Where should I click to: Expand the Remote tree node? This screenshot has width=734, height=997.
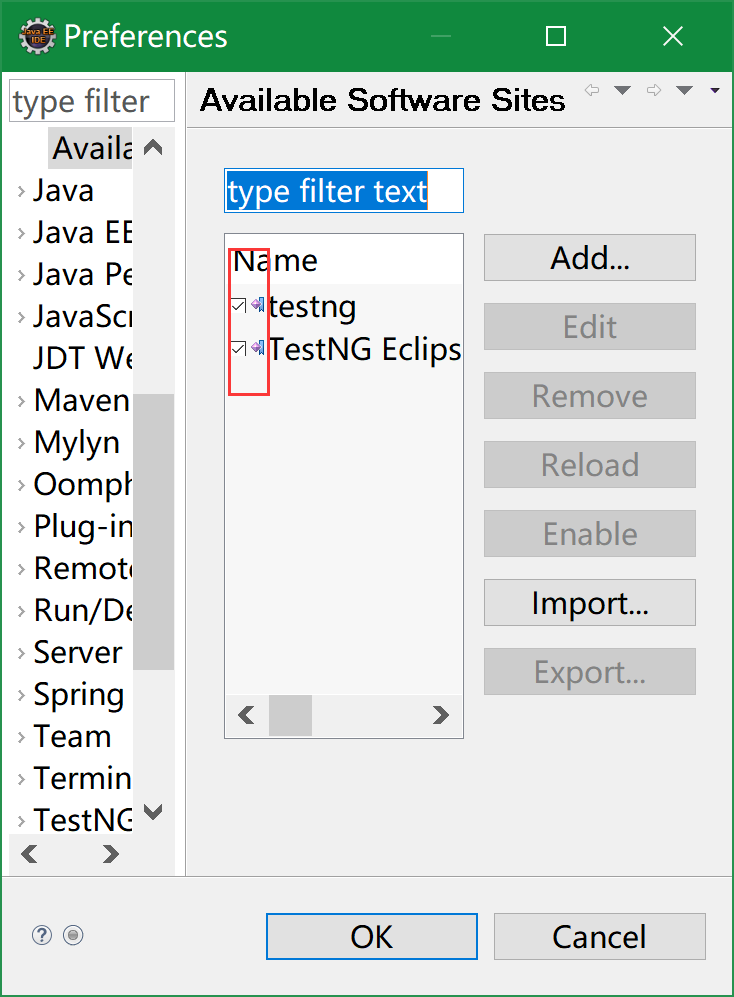[21, 569]
